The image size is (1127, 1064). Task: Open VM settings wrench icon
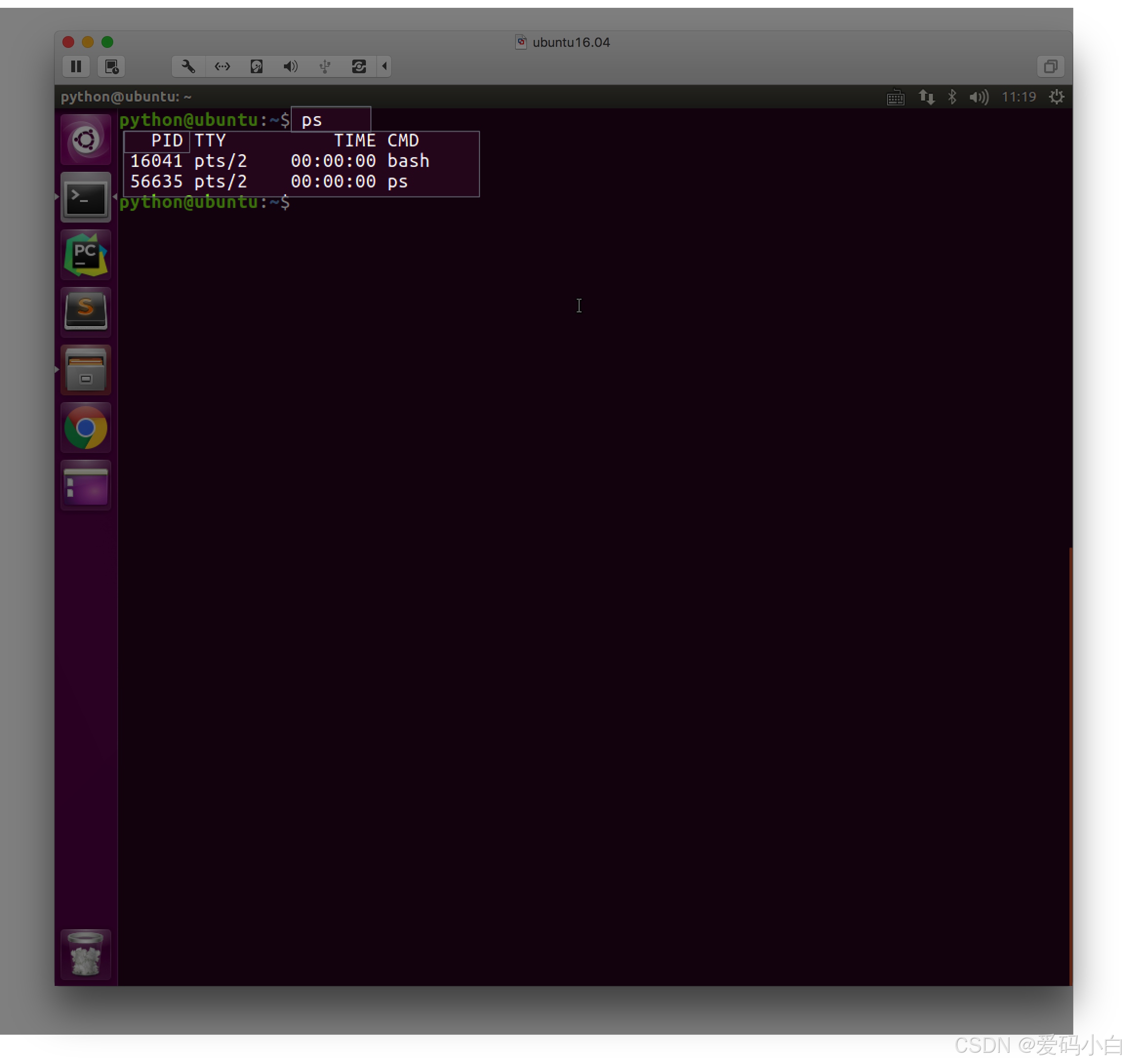pos(188,66)
